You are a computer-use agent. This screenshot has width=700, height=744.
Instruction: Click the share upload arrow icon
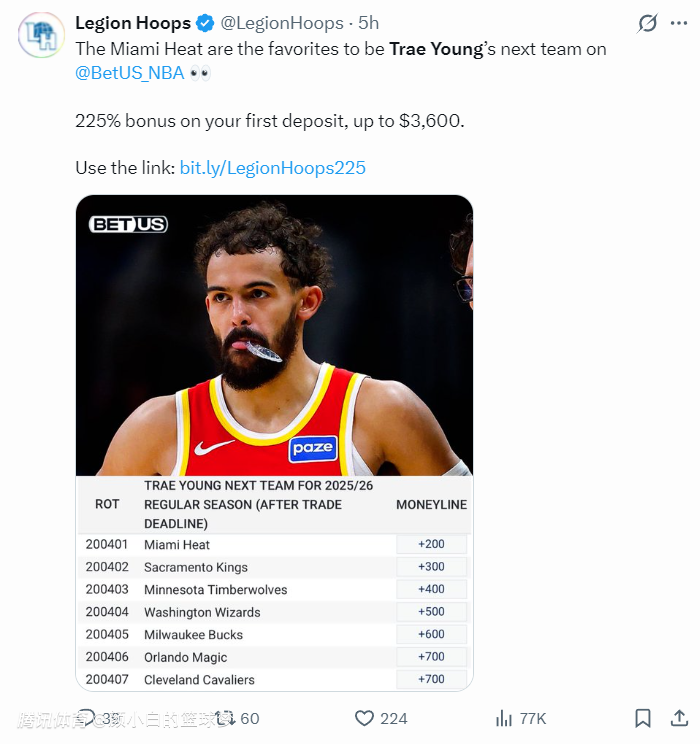pos(679,718)
